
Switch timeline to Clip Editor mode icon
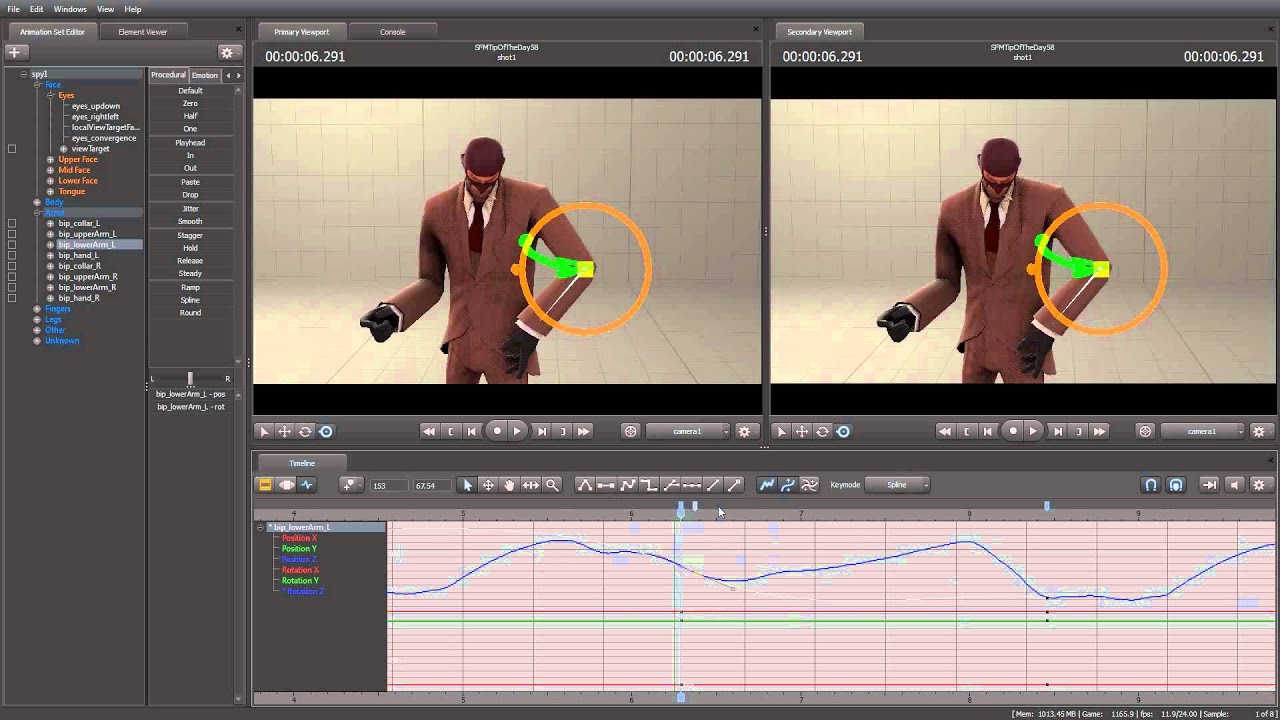[x=265, y=485]
